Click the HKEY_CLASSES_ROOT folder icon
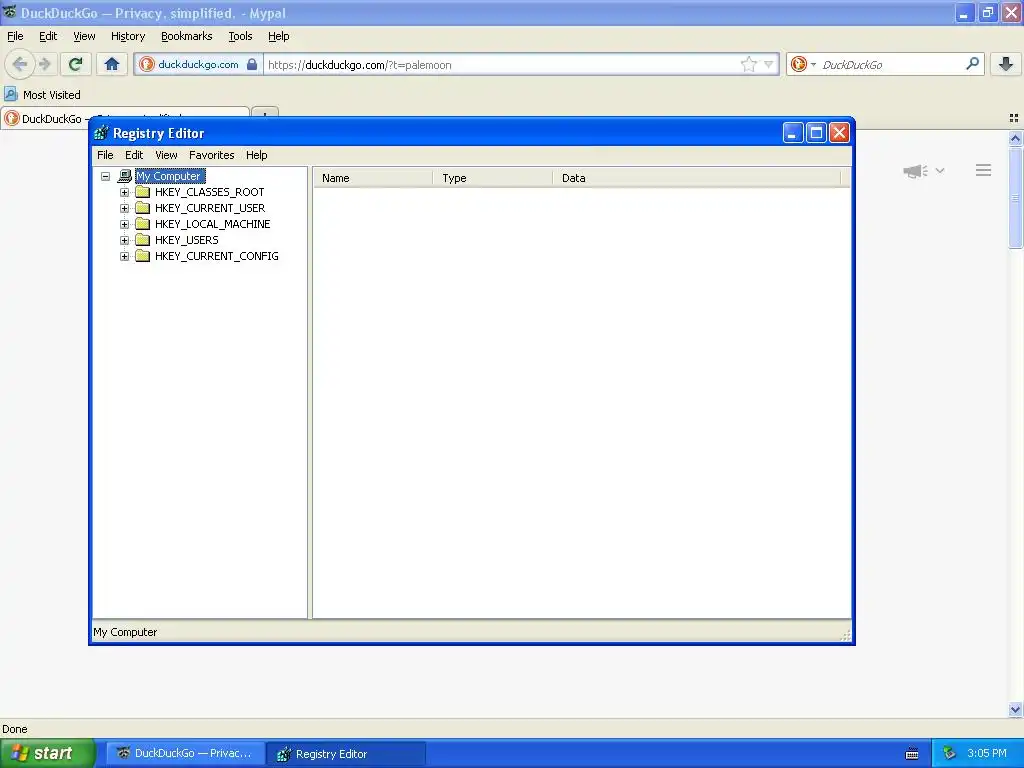Viewport: 1024px width, 768px height. [142, 192]
